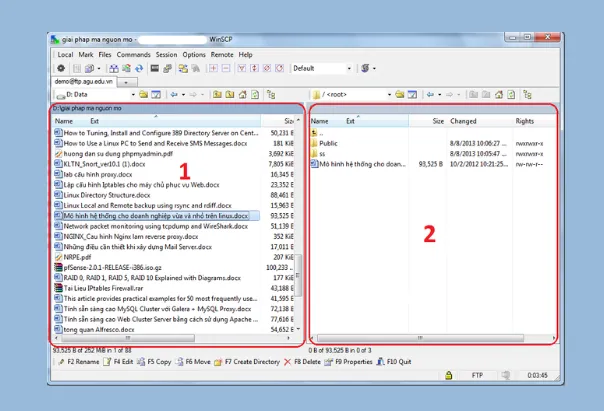The width and height of the screenshot is (604, 411).
Task: Click the Clear Selection icon
Action: [x=267, y=69]
